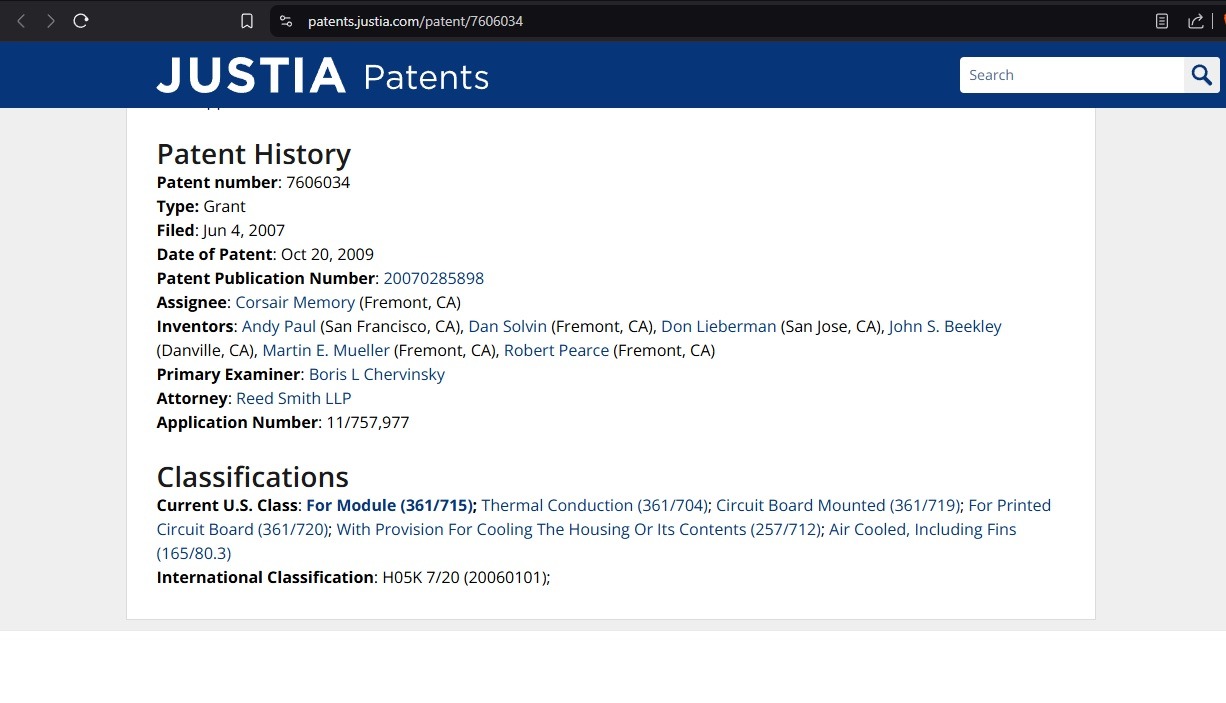Open the Corsair Memory assignee link

pos(295,302)
